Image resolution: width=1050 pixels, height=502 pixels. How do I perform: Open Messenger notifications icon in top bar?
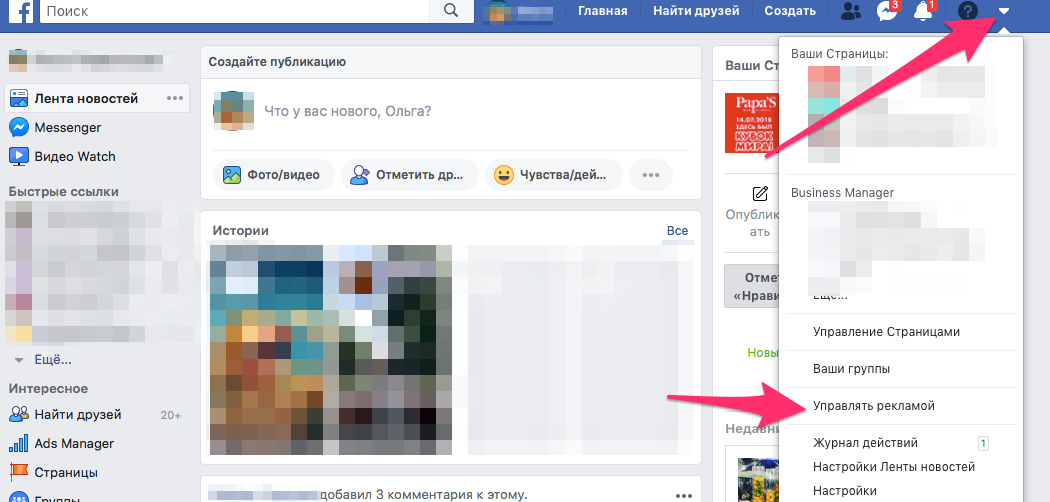pyautogui.click(x=887, y=11)
